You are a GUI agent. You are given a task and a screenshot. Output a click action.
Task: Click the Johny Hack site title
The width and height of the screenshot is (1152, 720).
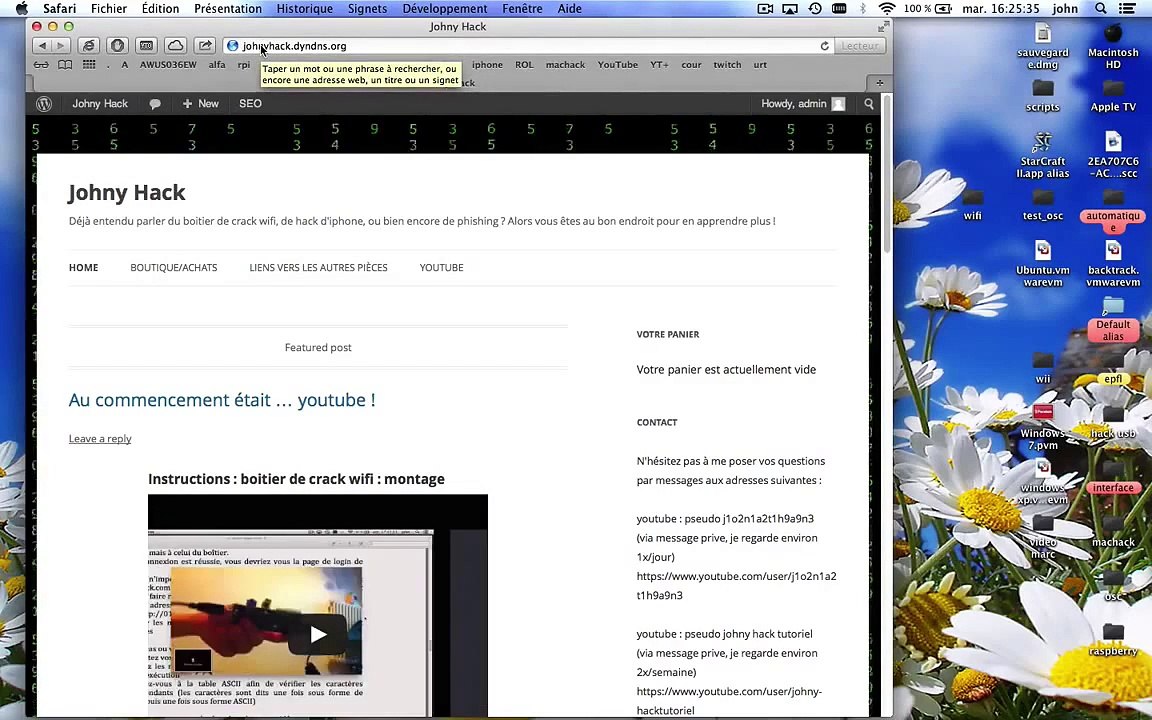[127, 192]
